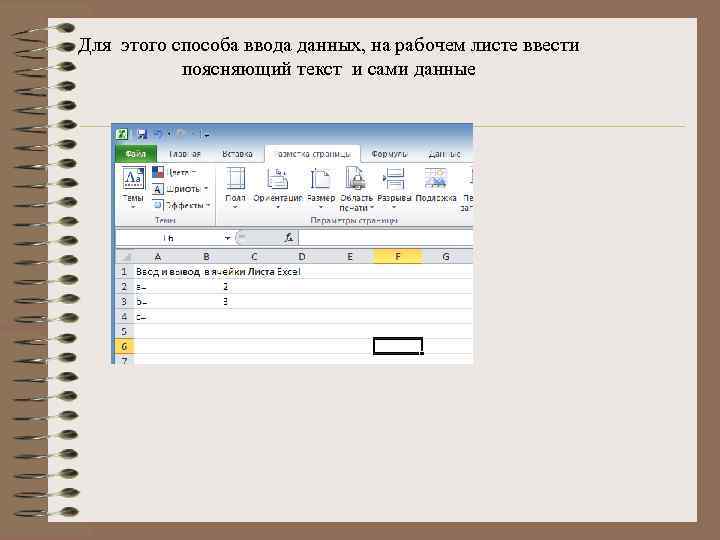
Task: Select highlighted column F header
Action: pos(398,257)
